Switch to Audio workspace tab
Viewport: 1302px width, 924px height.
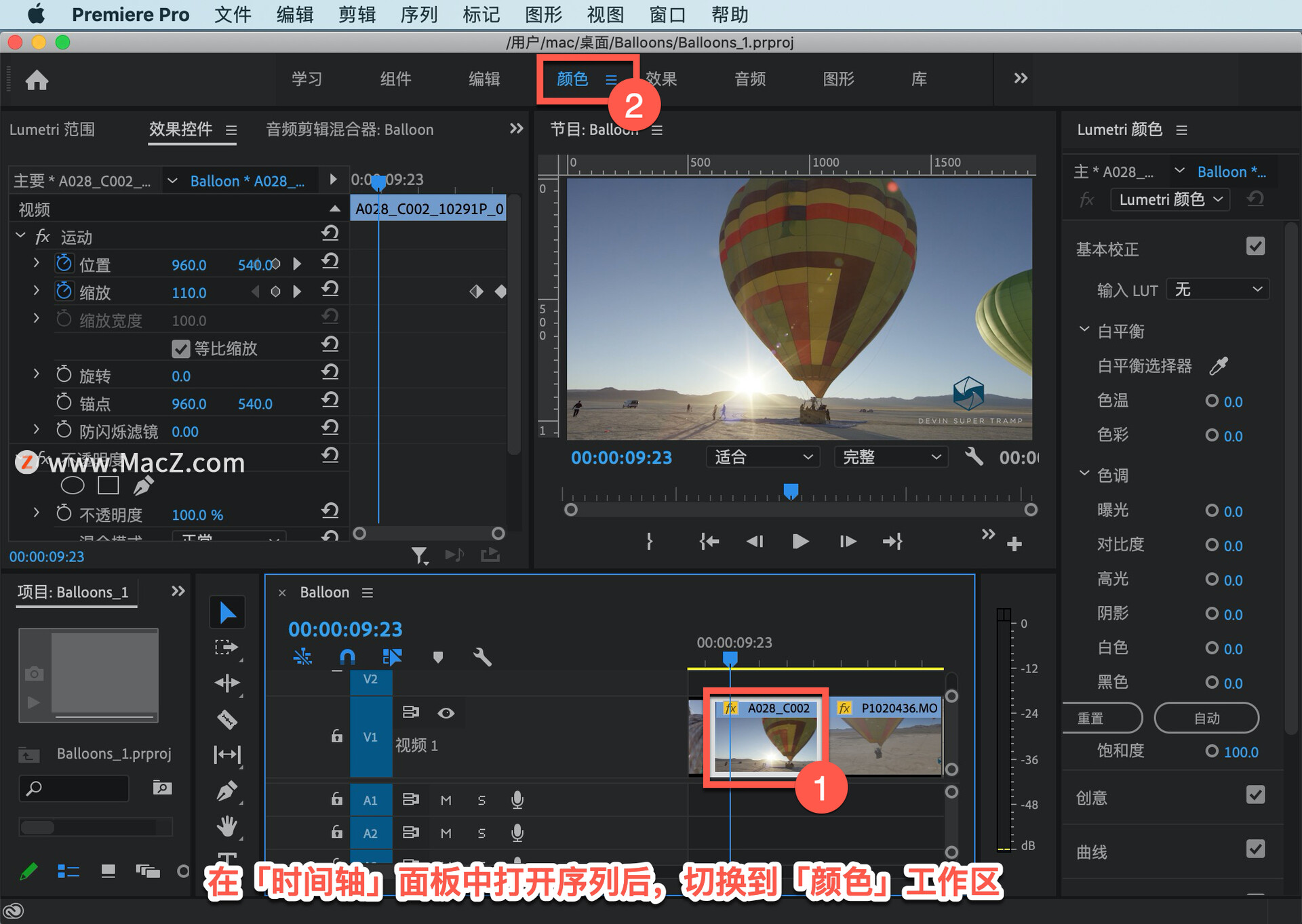(750, 79)
